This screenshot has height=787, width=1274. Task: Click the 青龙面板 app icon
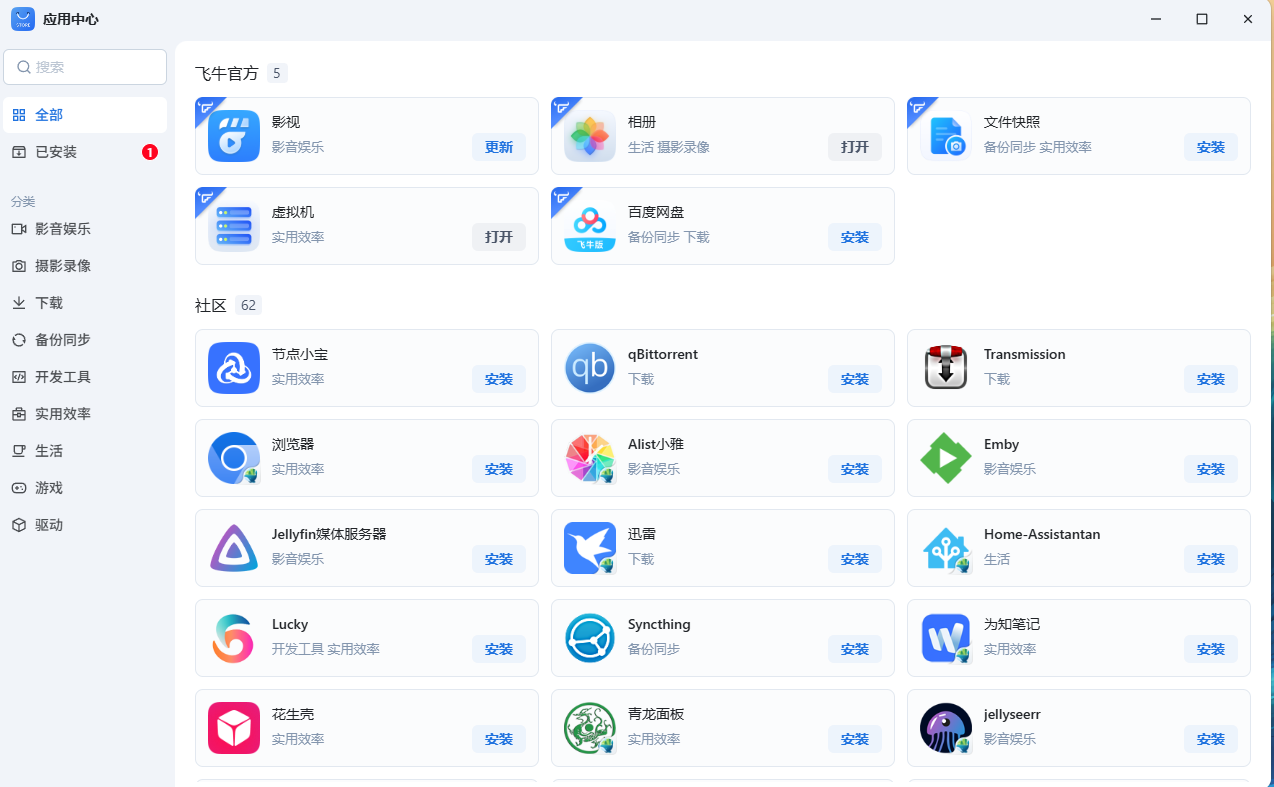(590, 728)
